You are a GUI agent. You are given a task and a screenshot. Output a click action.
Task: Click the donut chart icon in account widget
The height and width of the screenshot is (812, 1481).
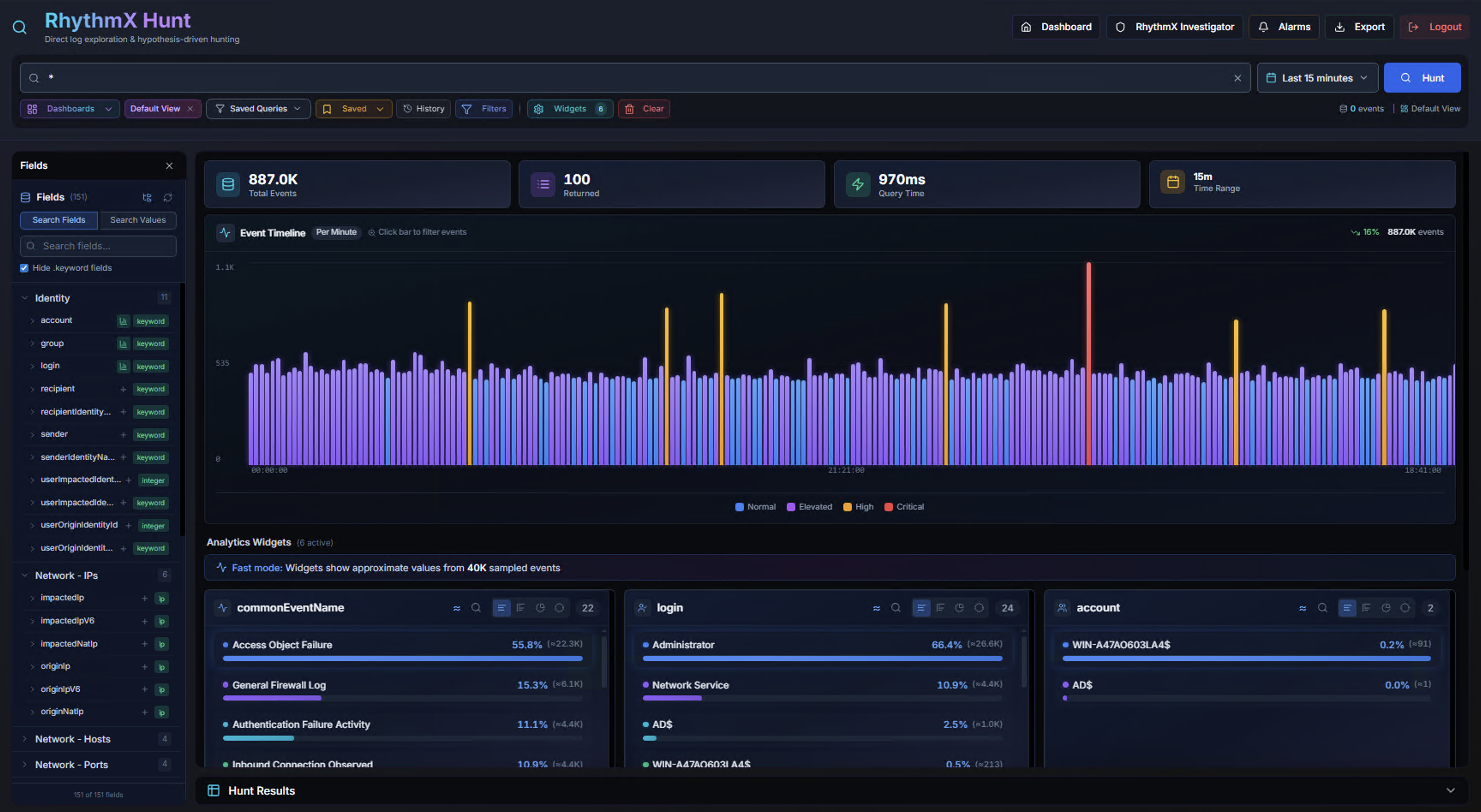click(1405, 607)
